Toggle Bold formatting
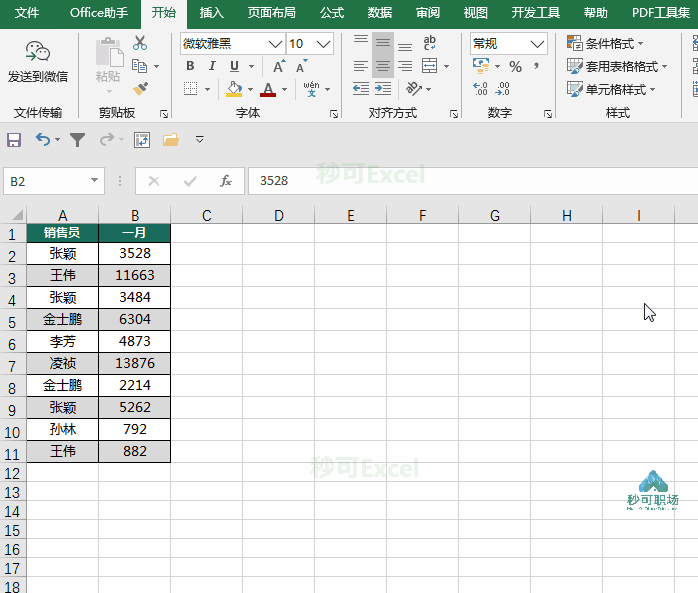Image resolution: width=698 pixels, height=593 pixels. pos(190,66)
